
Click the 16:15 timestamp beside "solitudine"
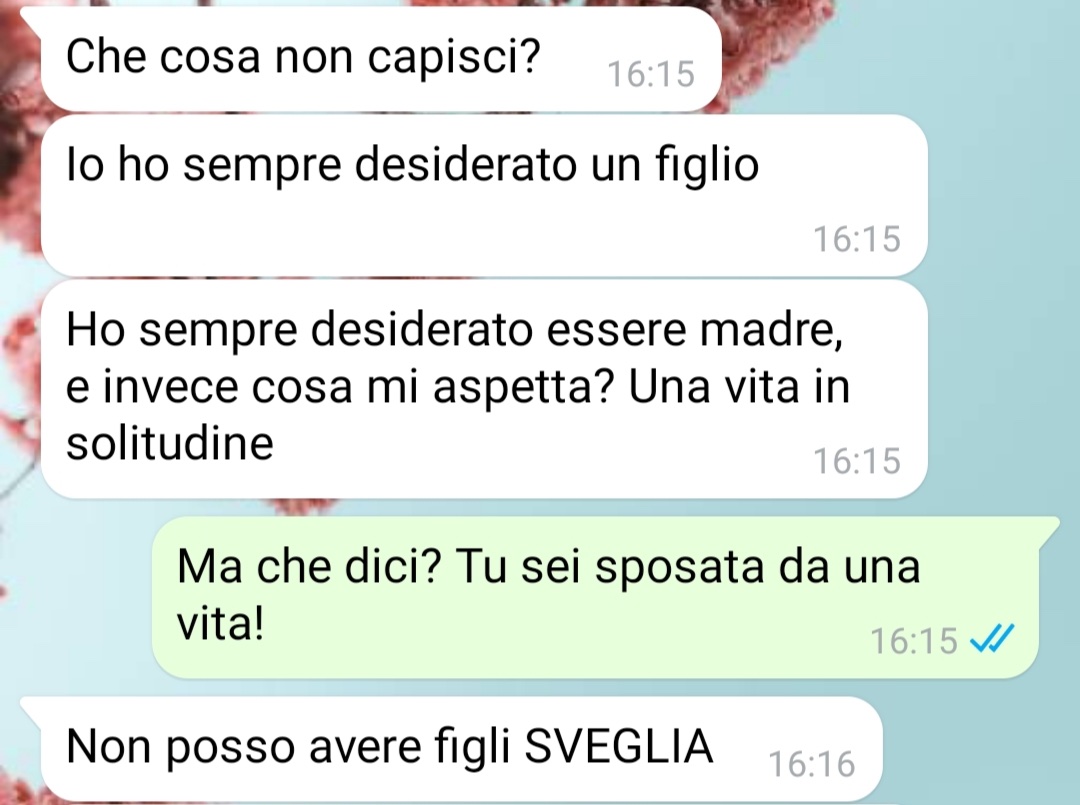point(857,461)
